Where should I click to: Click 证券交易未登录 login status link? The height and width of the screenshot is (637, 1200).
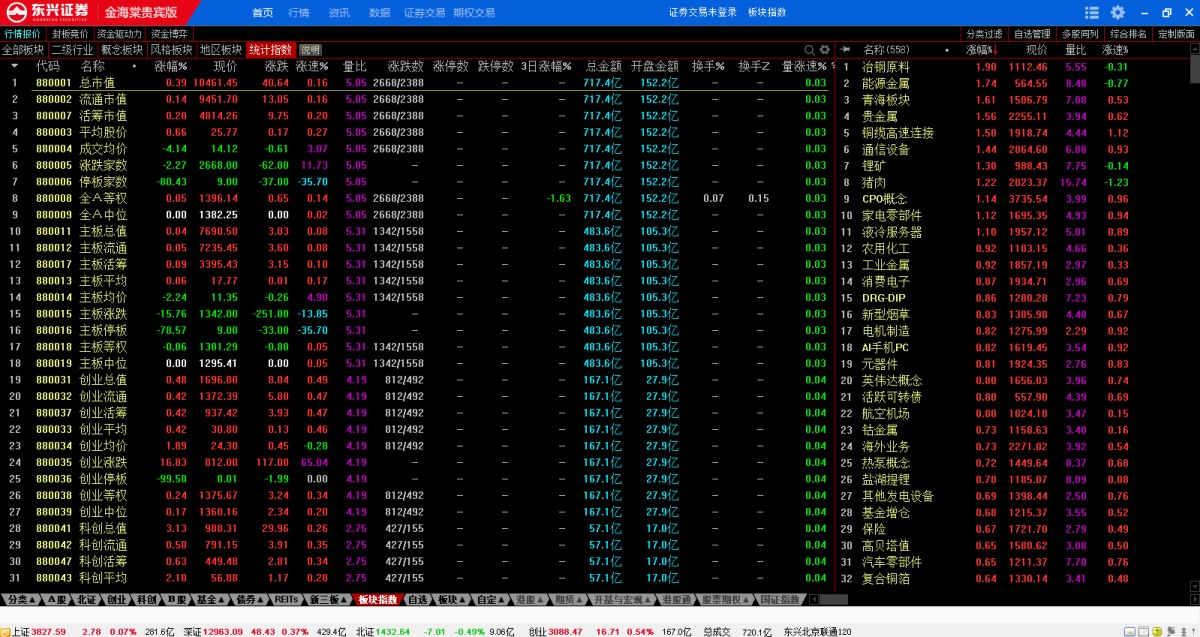click(702, 13)
